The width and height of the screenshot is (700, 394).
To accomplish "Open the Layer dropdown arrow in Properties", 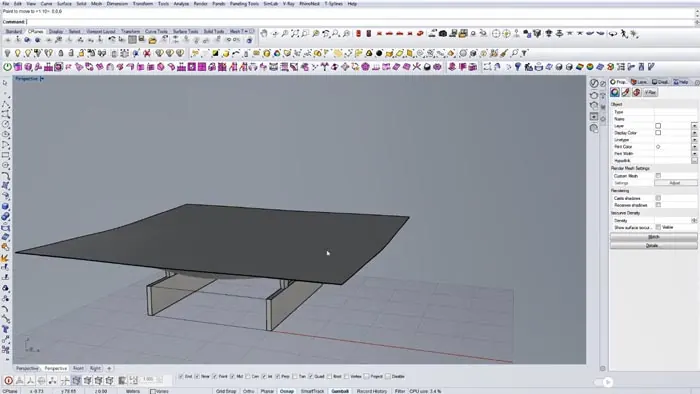I will click(694, 126).
